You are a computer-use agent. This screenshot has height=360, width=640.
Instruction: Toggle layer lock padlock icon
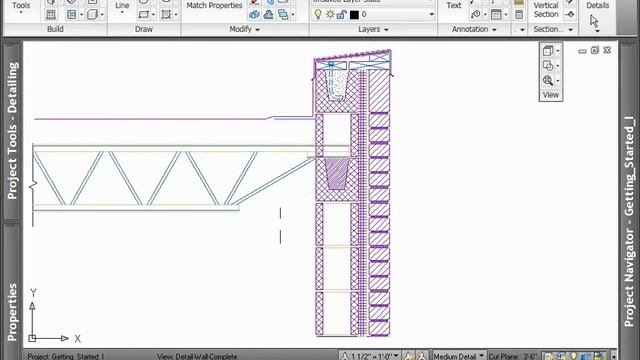(342, 15)
